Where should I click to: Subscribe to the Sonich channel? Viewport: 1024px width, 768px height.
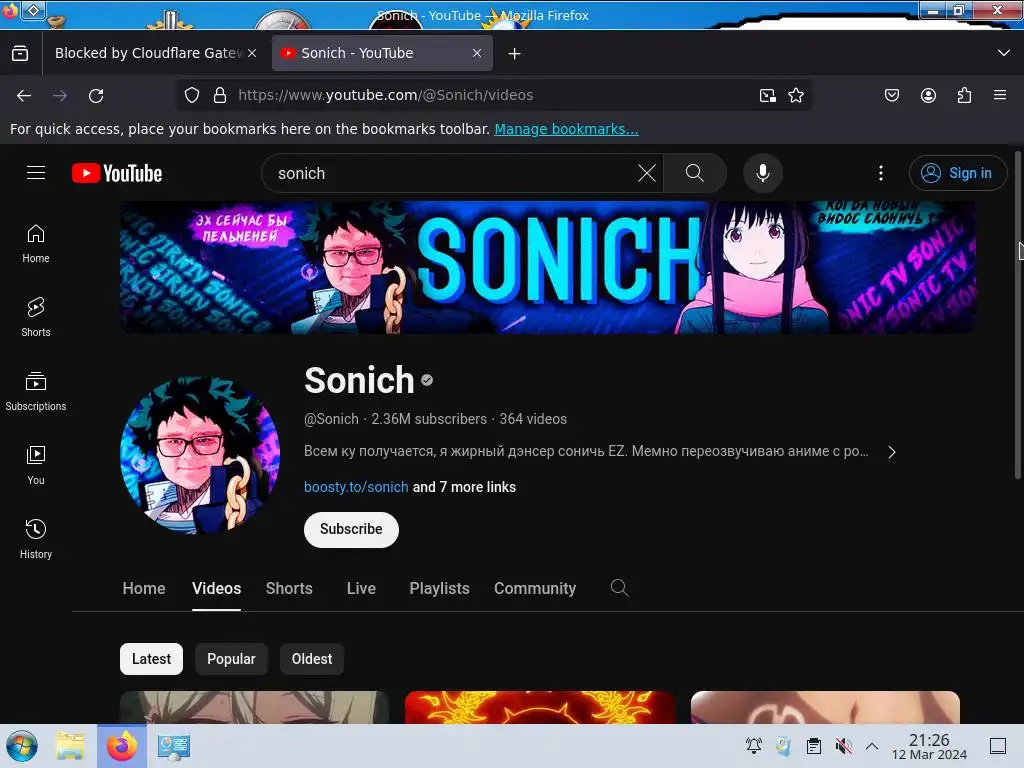pyautogui.click(x=351, y=529)
